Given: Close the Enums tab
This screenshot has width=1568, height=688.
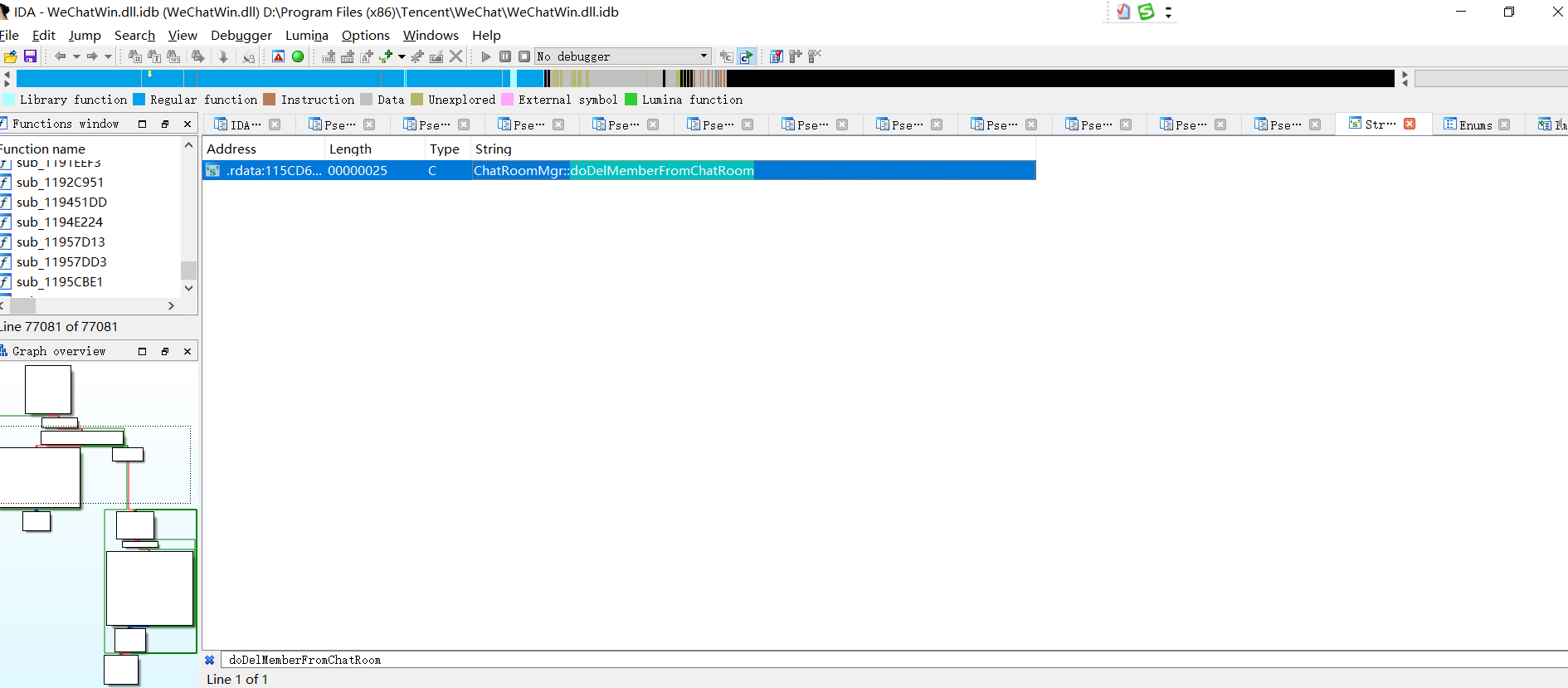Looking at the screenshot, I should point(1504,124).
